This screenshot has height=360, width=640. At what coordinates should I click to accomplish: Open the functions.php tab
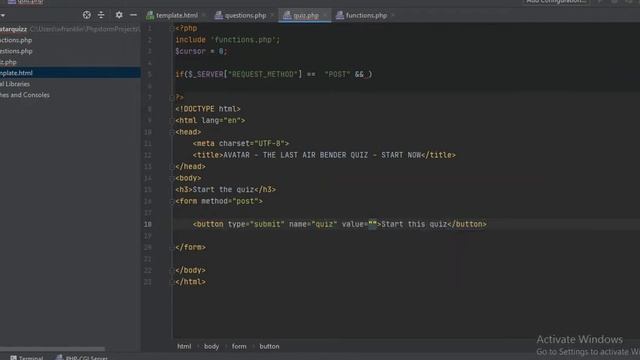(x=366, y=16)
